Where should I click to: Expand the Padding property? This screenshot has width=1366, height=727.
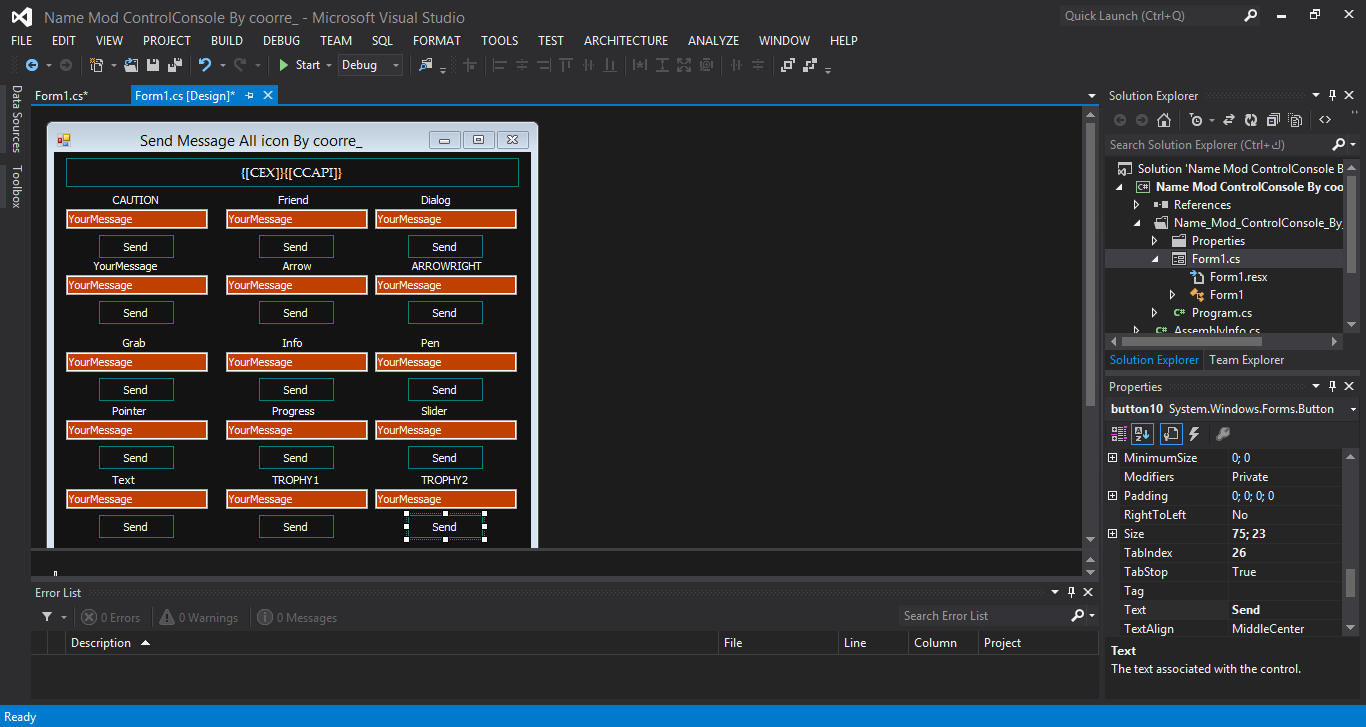click(x=1112, y=496)
